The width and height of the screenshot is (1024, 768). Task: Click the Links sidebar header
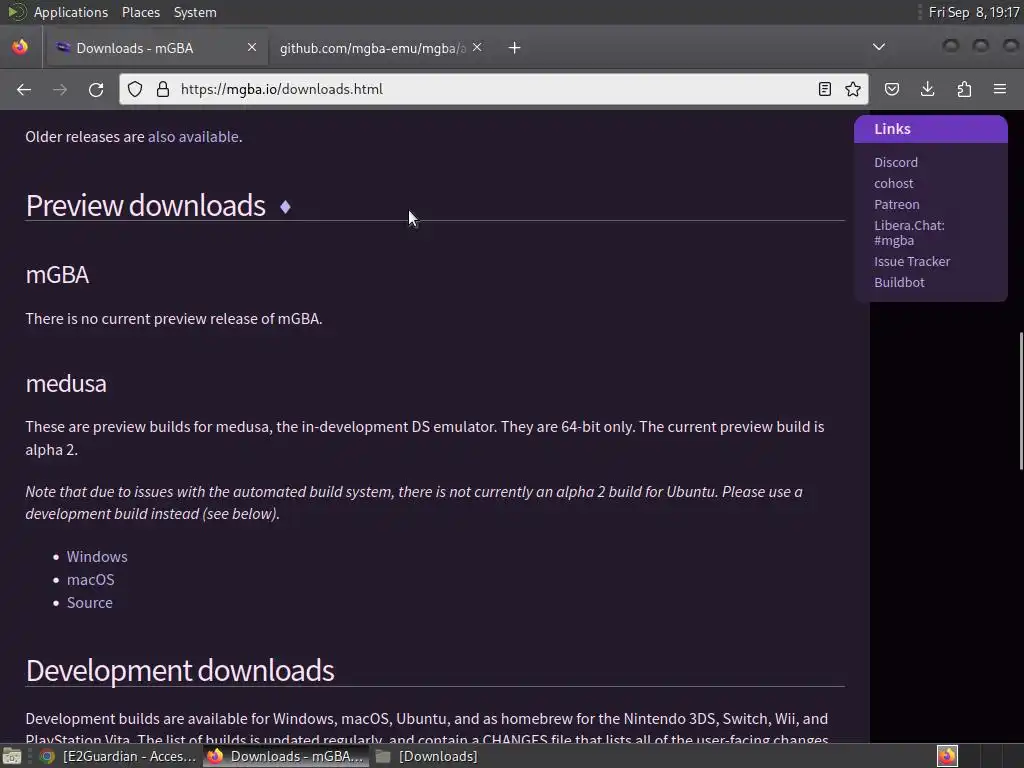931,129
